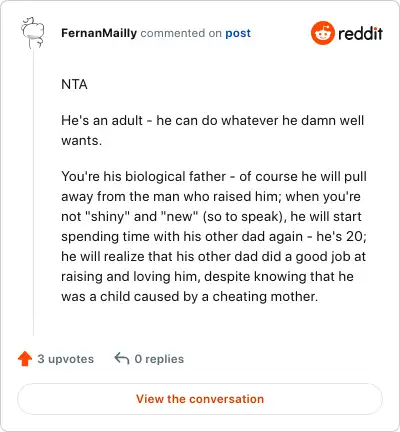Click the orange Reddit Snoo logo
Image resolution: width=400 pixels, height=432 pixels.
click(x=322, y=33)
